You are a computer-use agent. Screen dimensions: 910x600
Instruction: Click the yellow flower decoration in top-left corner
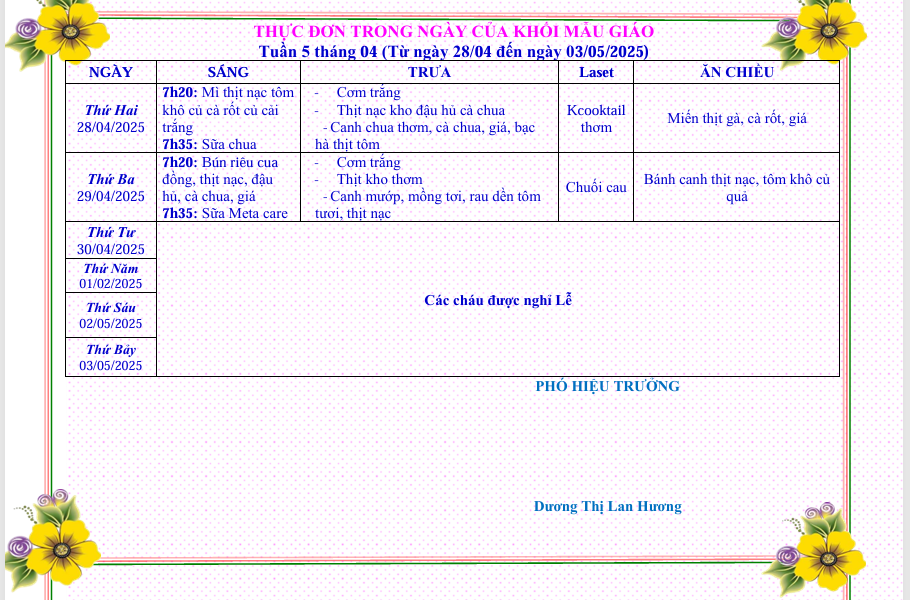(x=62, y=28)
